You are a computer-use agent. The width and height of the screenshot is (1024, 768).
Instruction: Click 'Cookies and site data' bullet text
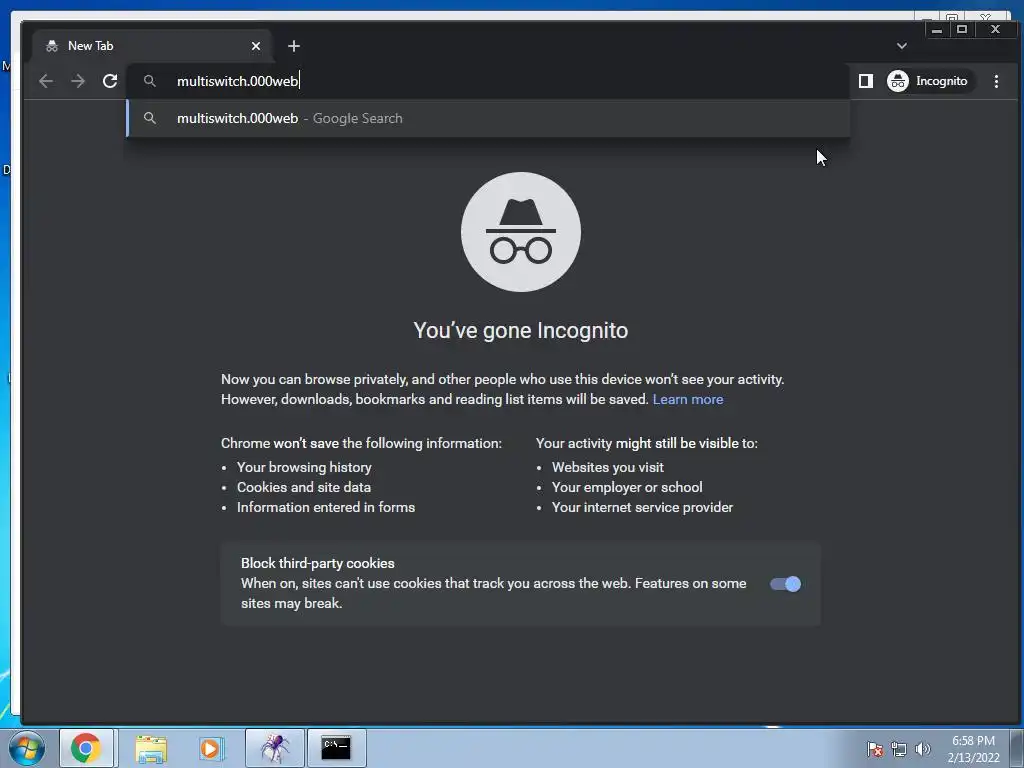[x=304, y=487]
